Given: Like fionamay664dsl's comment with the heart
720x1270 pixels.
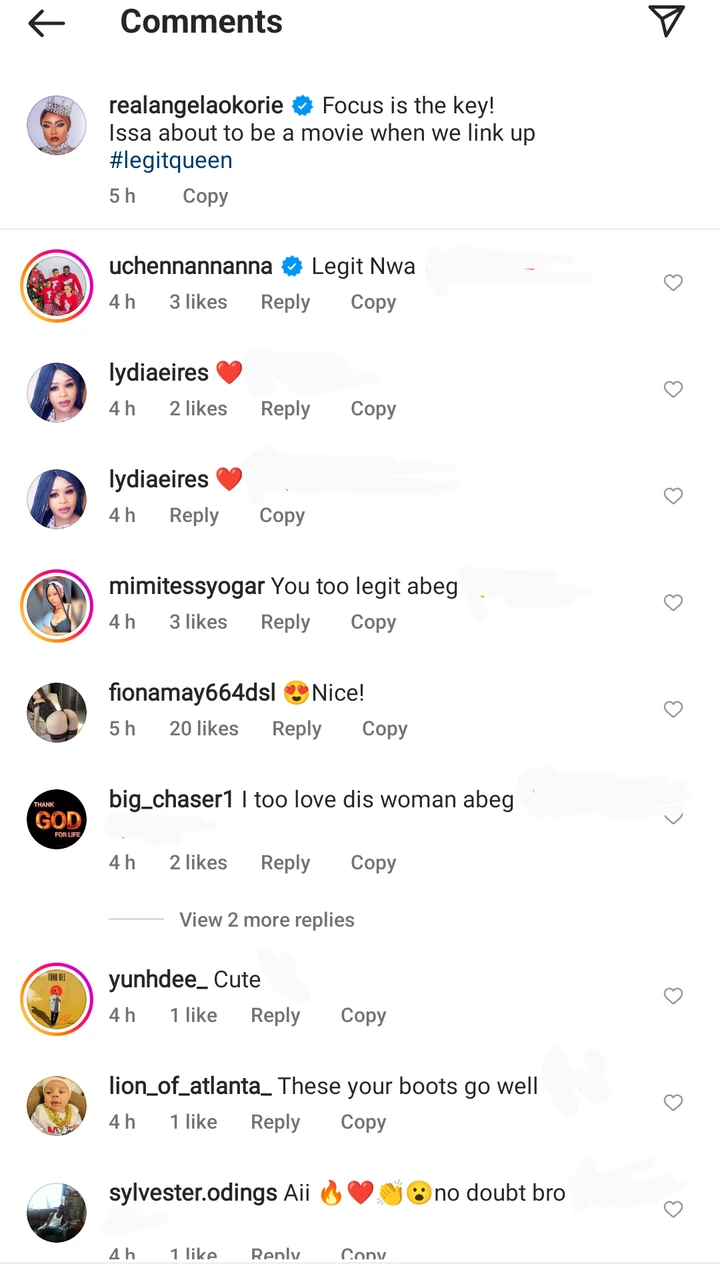Looking at the screenshot, I should (x=673, y=710).
